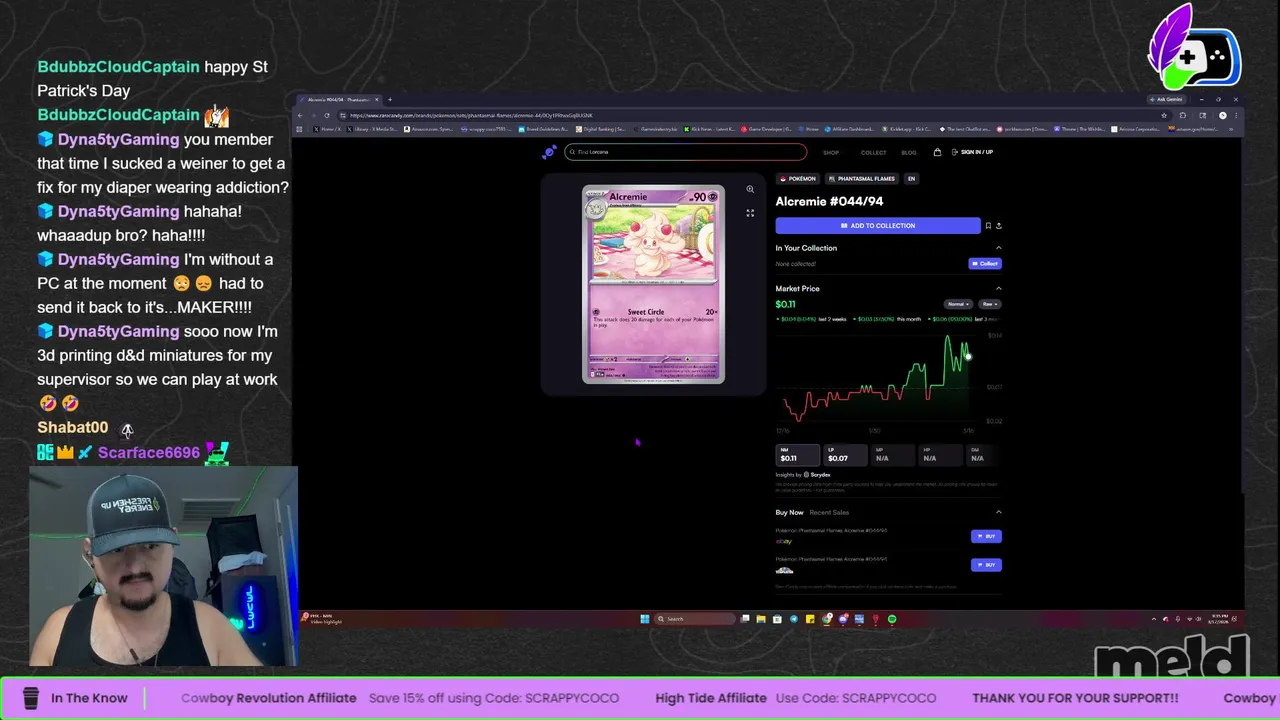Click BUY for the eBay listing

(x=986, y=536)
